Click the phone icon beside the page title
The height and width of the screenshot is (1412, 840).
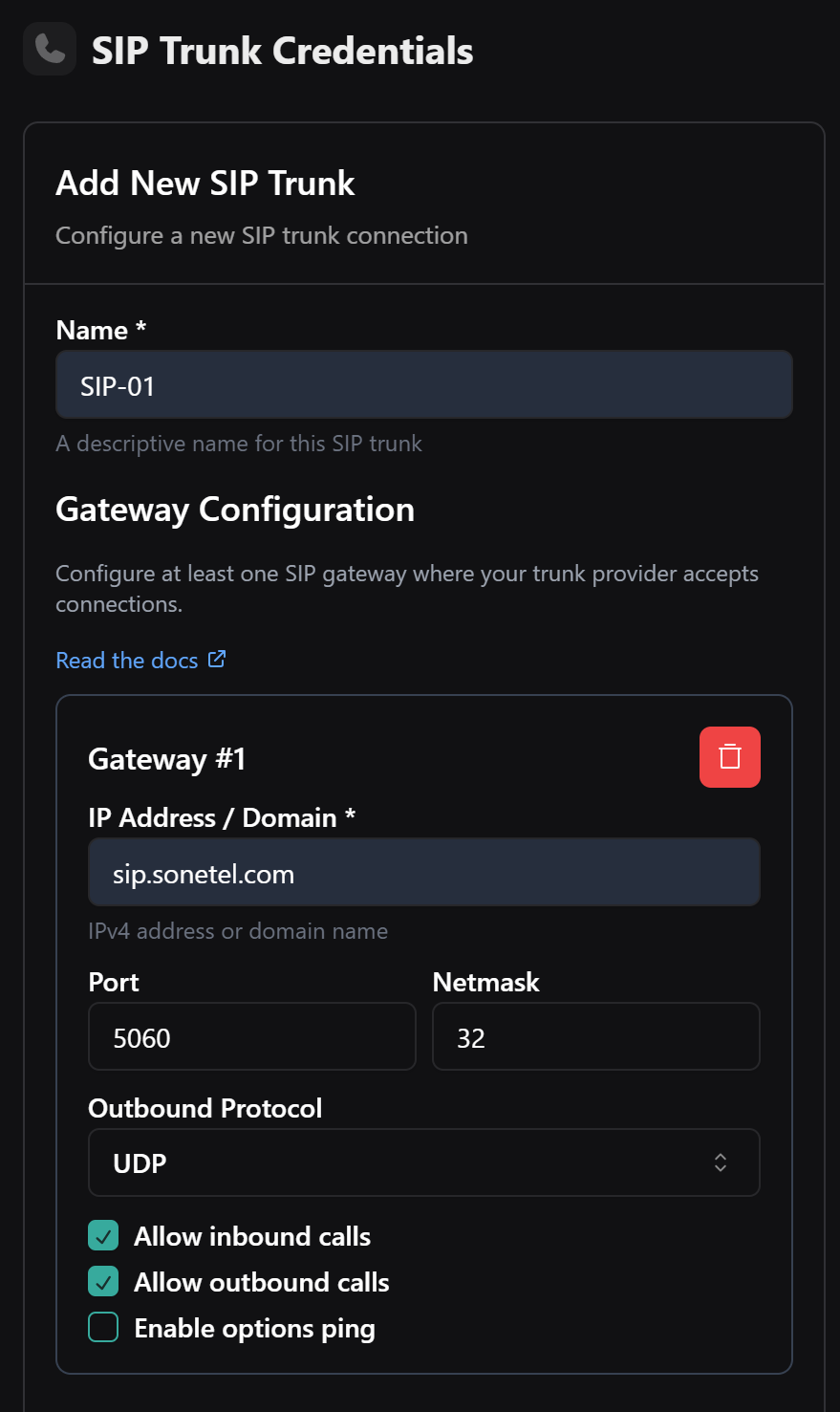[x=50, y=49]
